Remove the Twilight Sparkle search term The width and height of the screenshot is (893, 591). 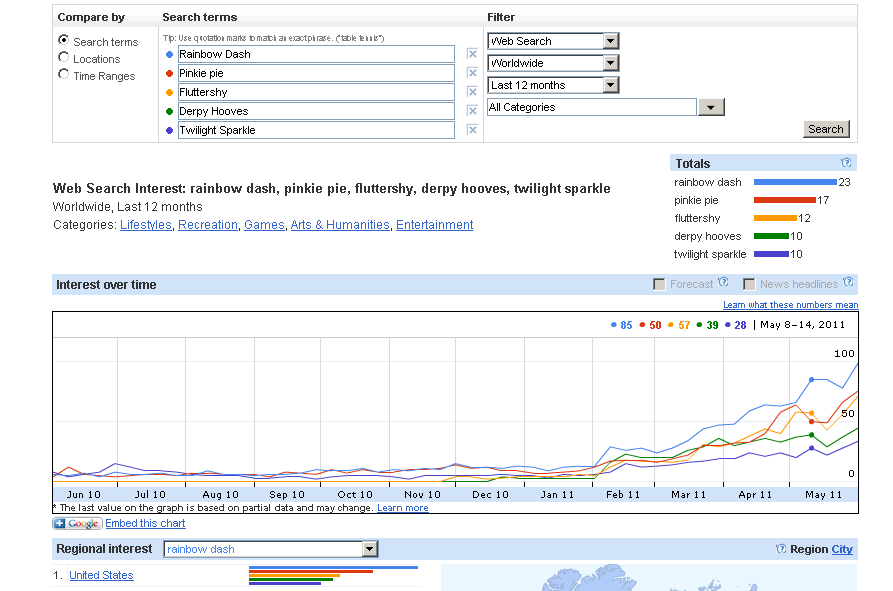click(x=472, y=130)
